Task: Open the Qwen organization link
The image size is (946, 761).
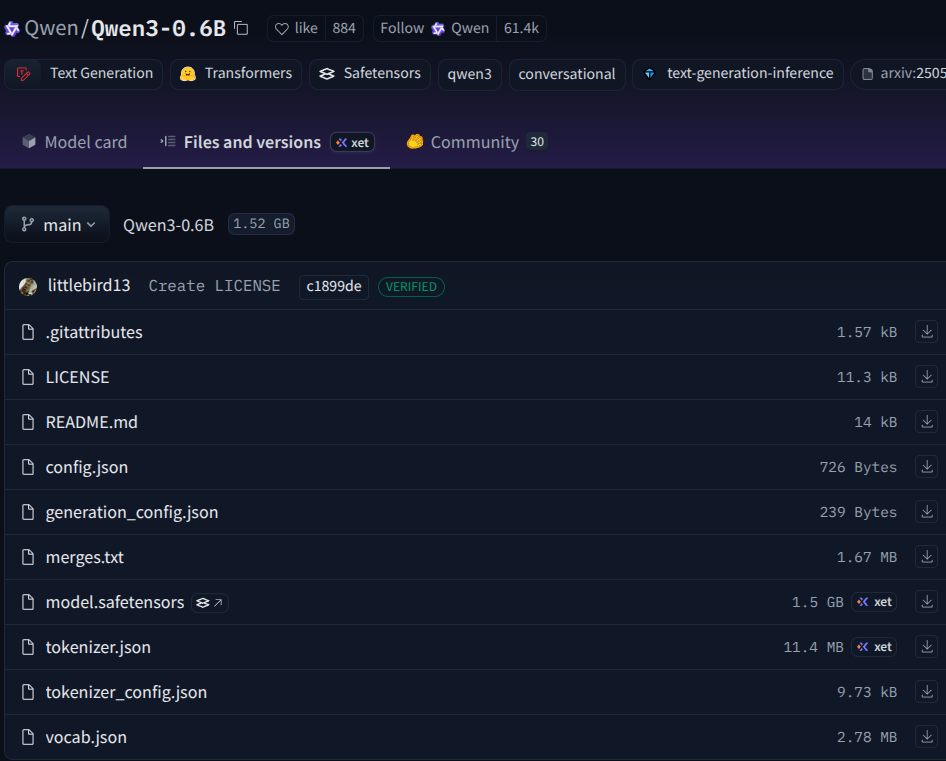Action: coord(51,28)
